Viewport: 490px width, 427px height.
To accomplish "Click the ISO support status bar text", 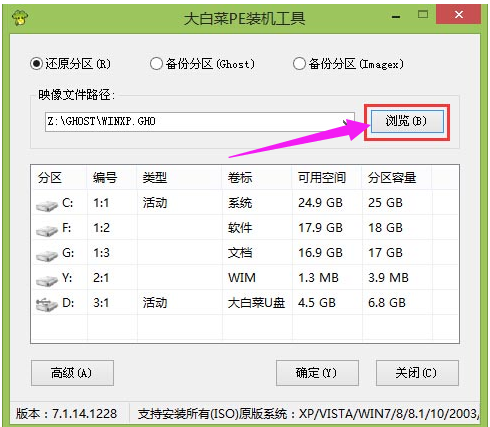I will [x=308, y=414].
